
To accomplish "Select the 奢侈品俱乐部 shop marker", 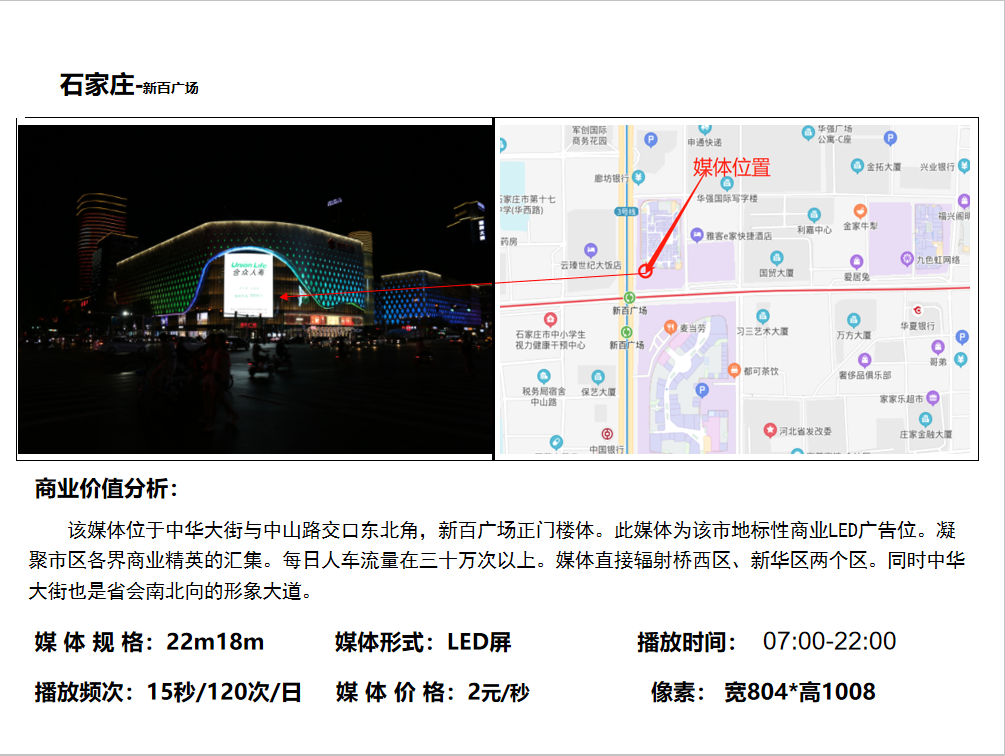I will [865, 360].
